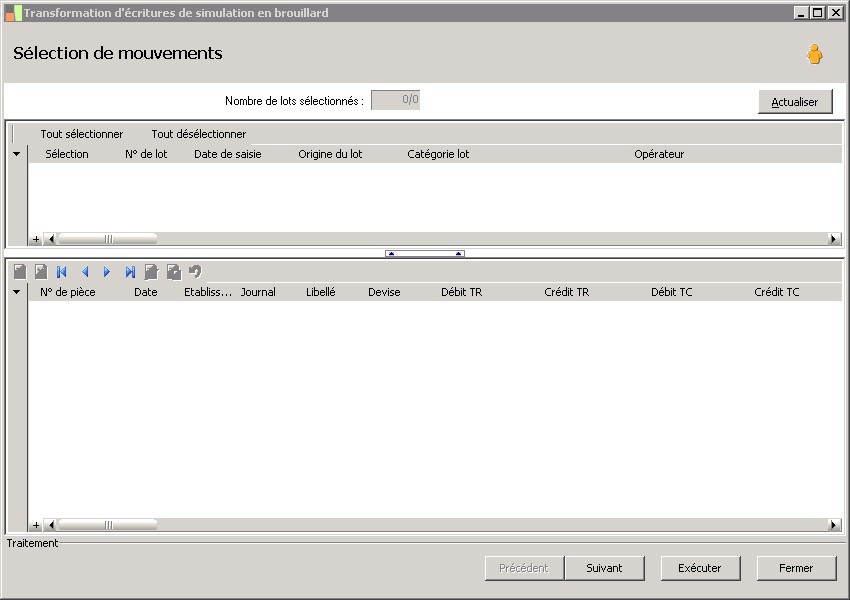850x600 pixels.
Task: Click the first gray document icon in lower toolbar
Action: (20, 272)
